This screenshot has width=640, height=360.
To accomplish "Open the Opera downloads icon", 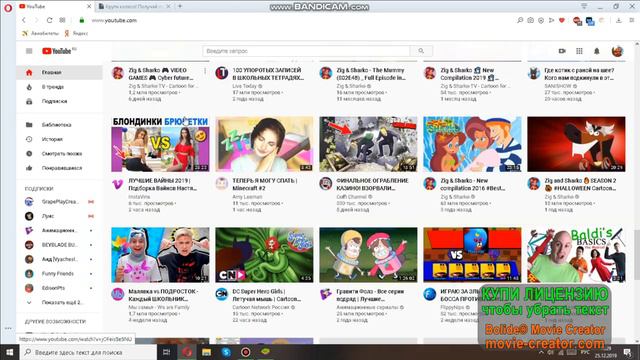I will tap(619, 20).
